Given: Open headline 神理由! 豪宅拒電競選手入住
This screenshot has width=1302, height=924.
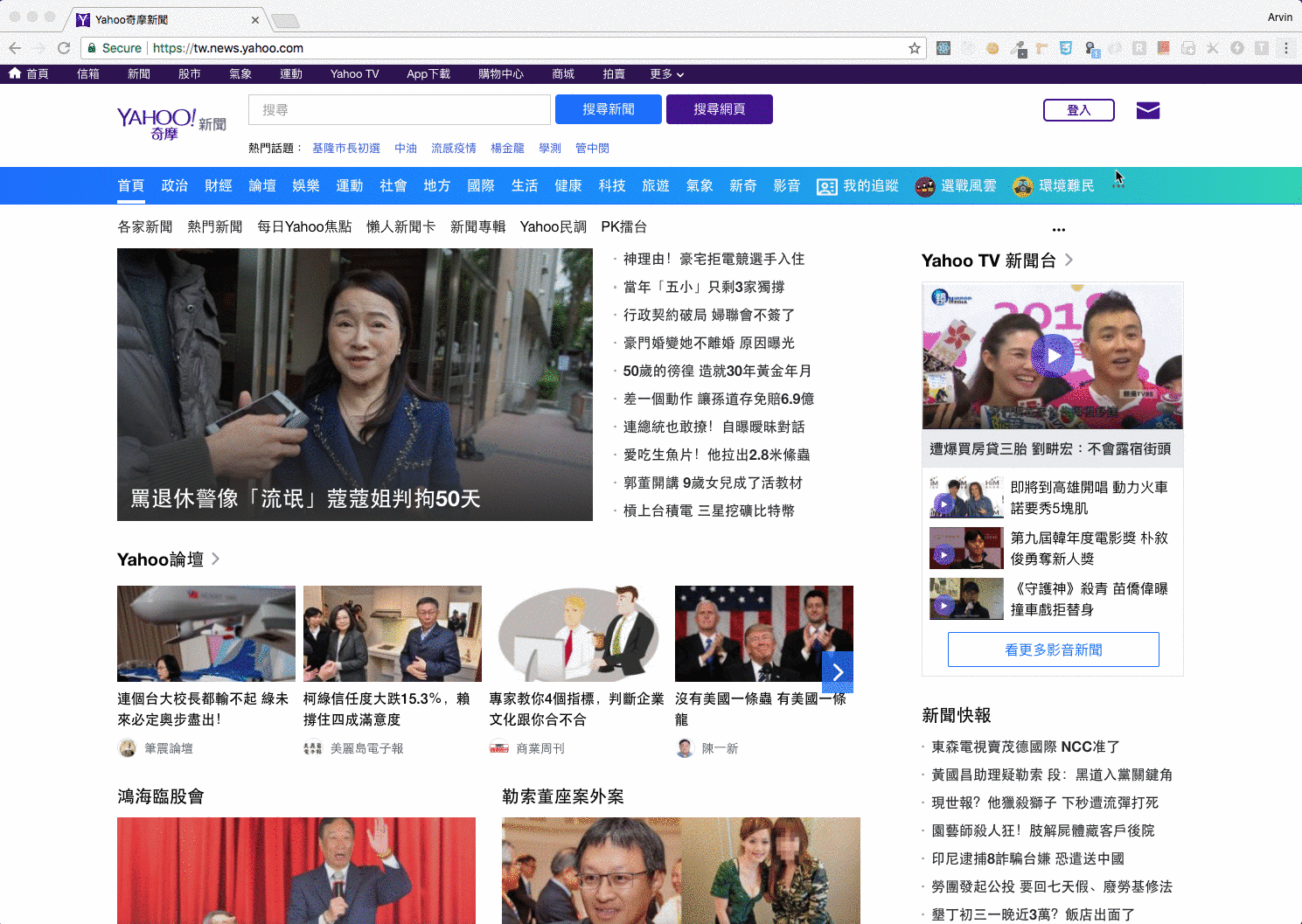Looking at the screenshot, I should (714, 259).
